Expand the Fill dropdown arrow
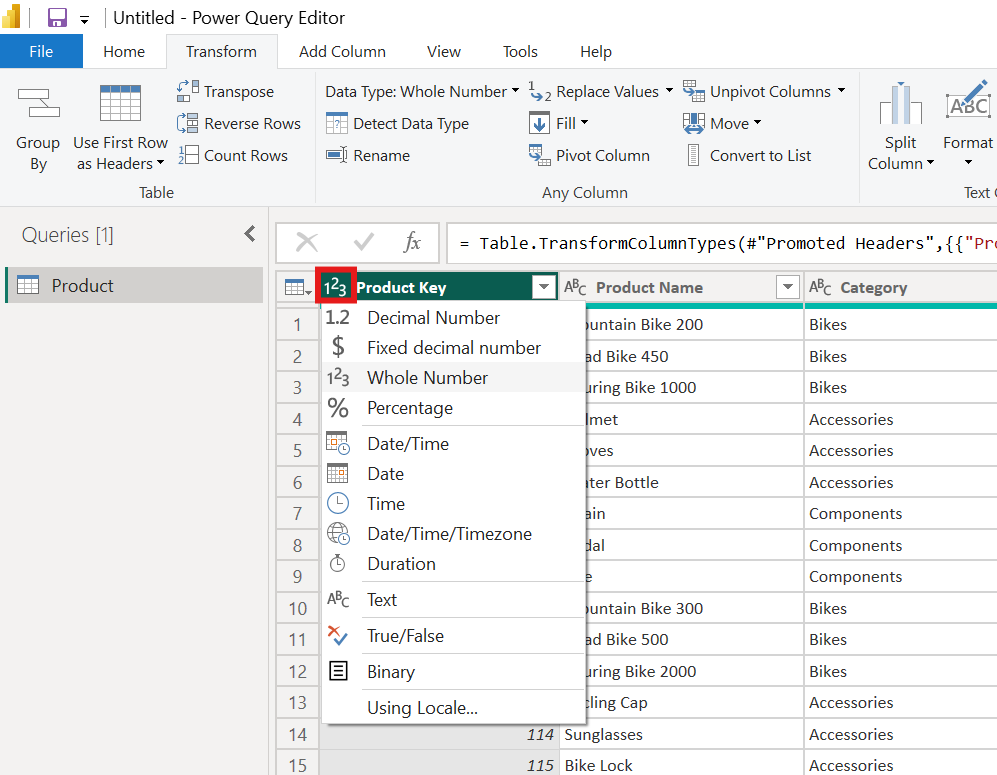This screenshot has height=775, width=997. [x=584, y=122]
